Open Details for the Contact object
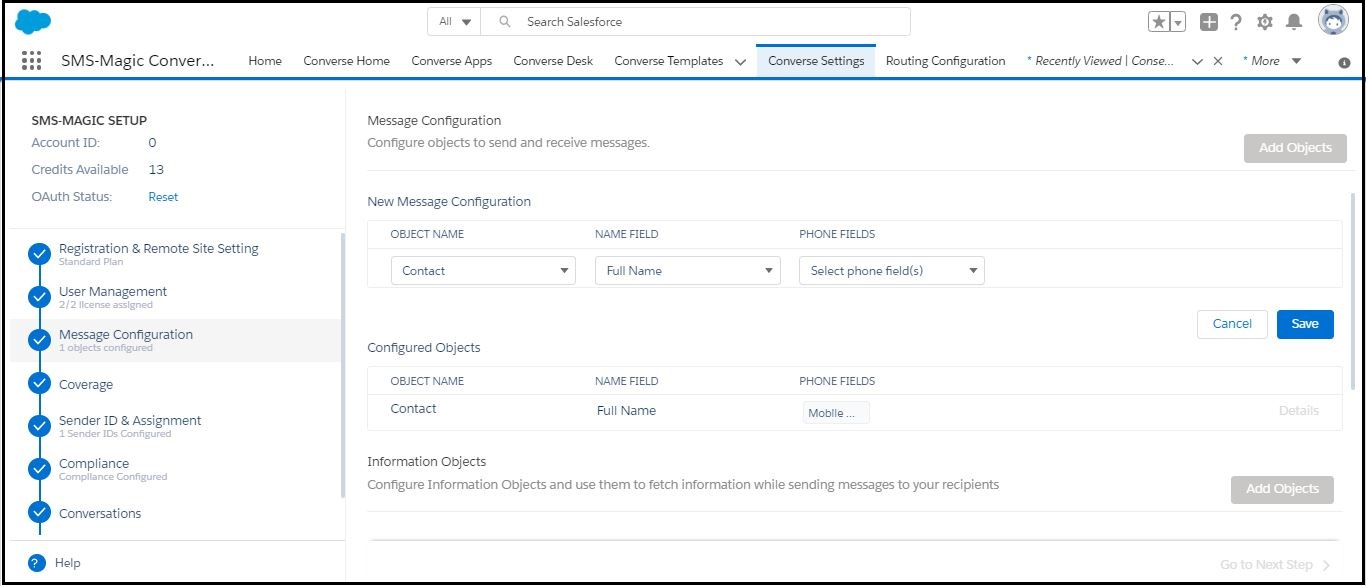 pyautogui.click(x=1298, y=410)
